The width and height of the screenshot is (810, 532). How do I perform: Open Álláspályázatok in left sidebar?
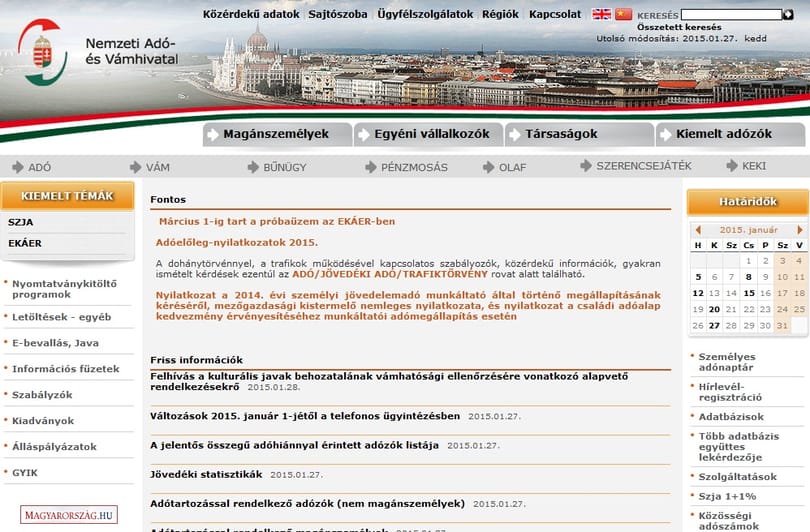click(54, 446)
